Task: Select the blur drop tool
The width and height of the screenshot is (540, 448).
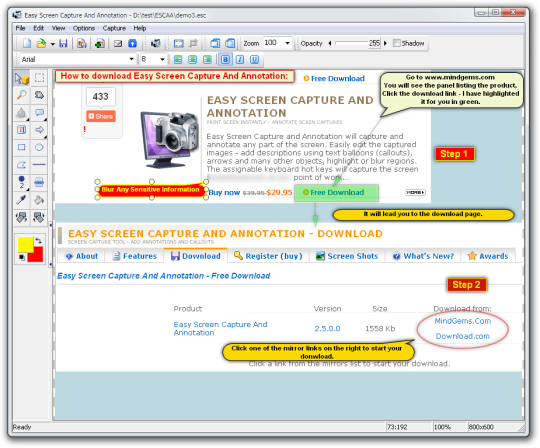Action: pos(21,113)
